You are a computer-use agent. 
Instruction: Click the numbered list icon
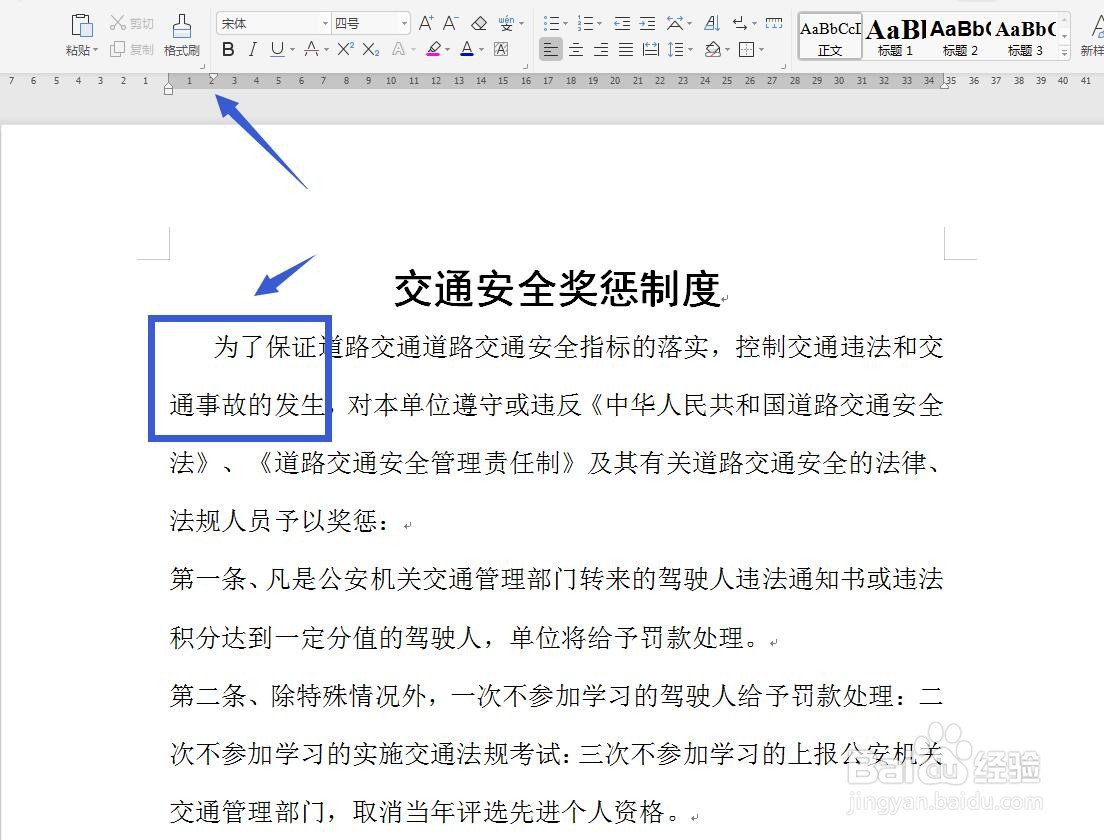[585, 24]
